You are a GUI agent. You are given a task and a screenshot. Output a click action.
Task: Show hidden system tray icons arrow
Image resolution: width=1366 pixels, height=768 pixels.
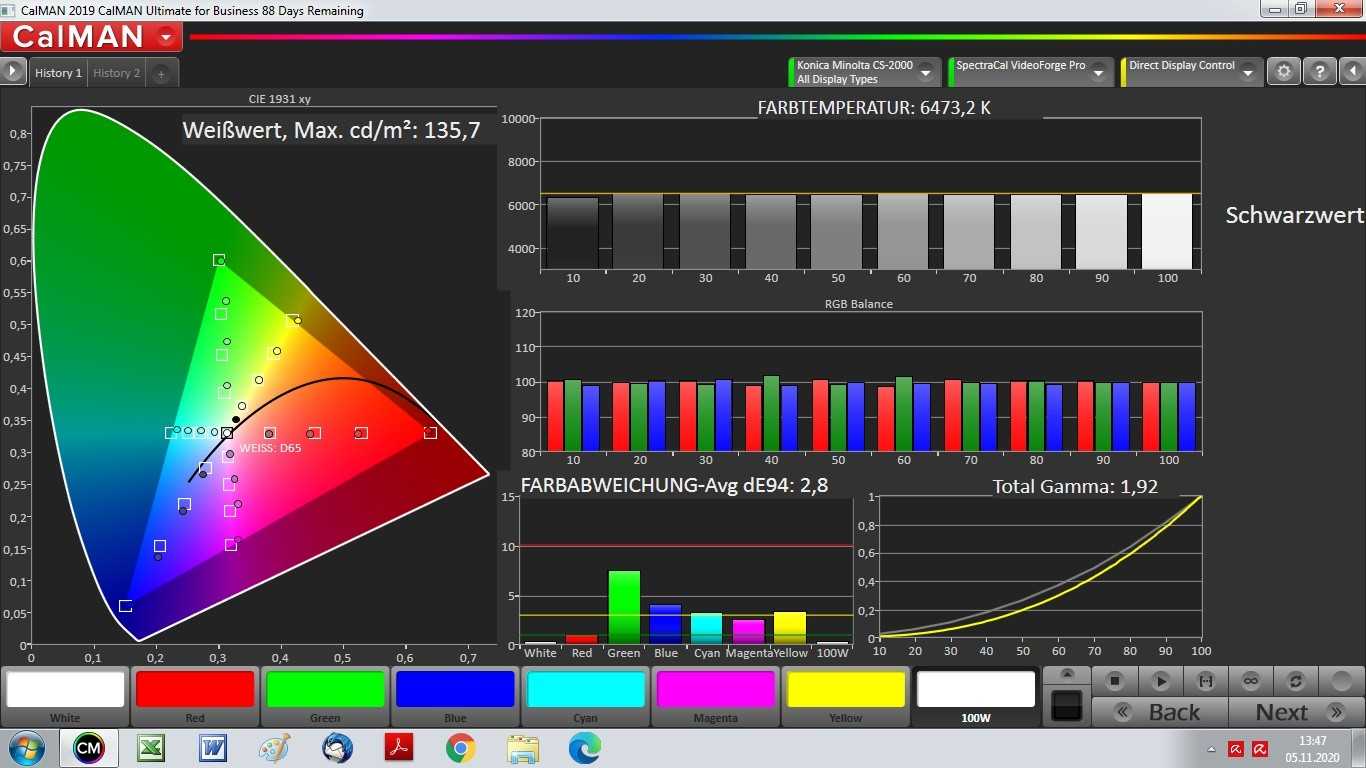(1212, 749)
